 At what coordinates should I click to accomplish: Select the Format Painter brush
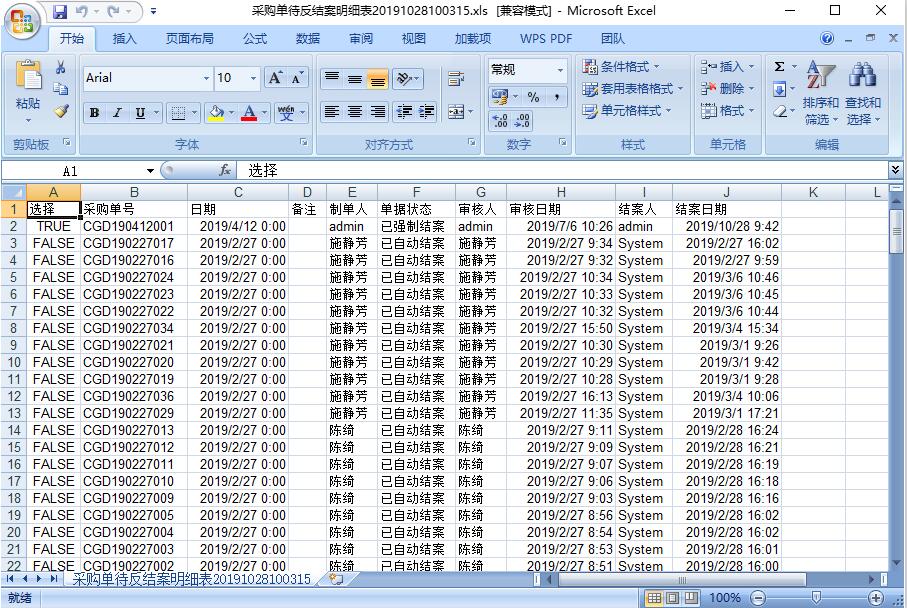(60, 111)
